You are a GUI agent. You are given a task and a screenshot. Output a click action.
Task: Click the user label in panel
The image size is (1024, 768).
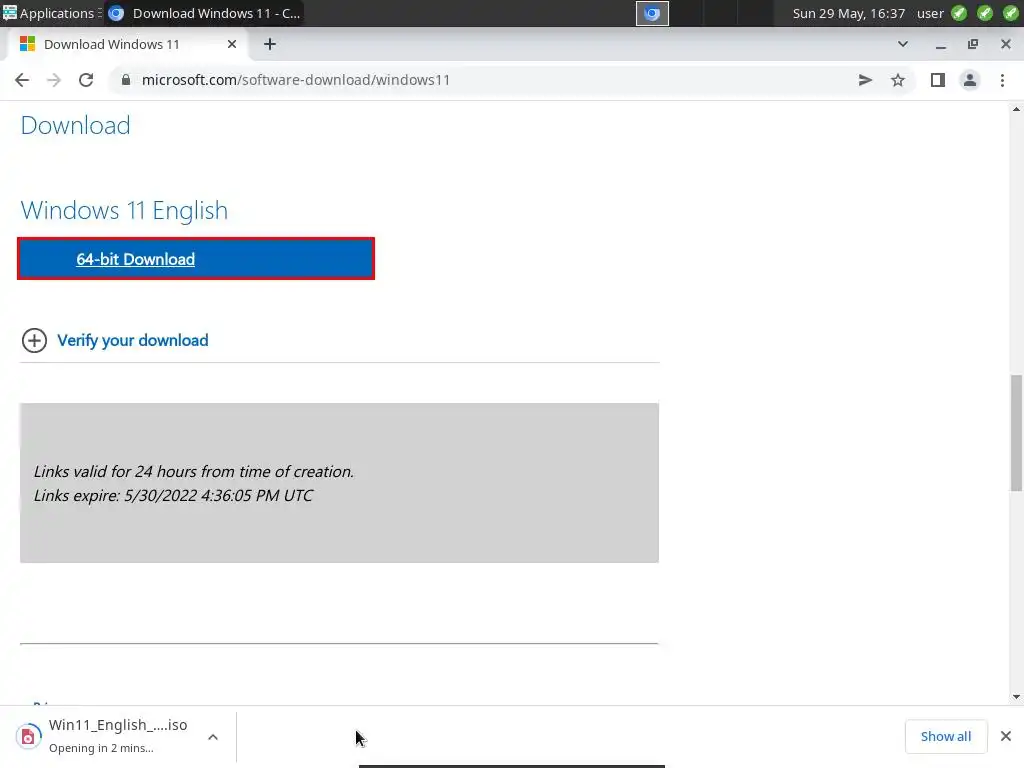pos(930,13)
